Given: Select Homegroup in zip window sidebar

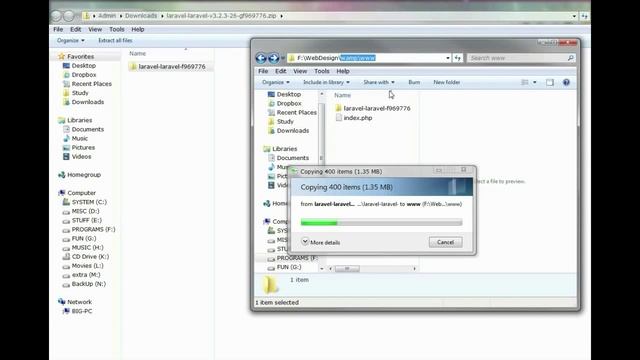Looking at the screenshot, I should pyautogui.click(x=80, y=175).
